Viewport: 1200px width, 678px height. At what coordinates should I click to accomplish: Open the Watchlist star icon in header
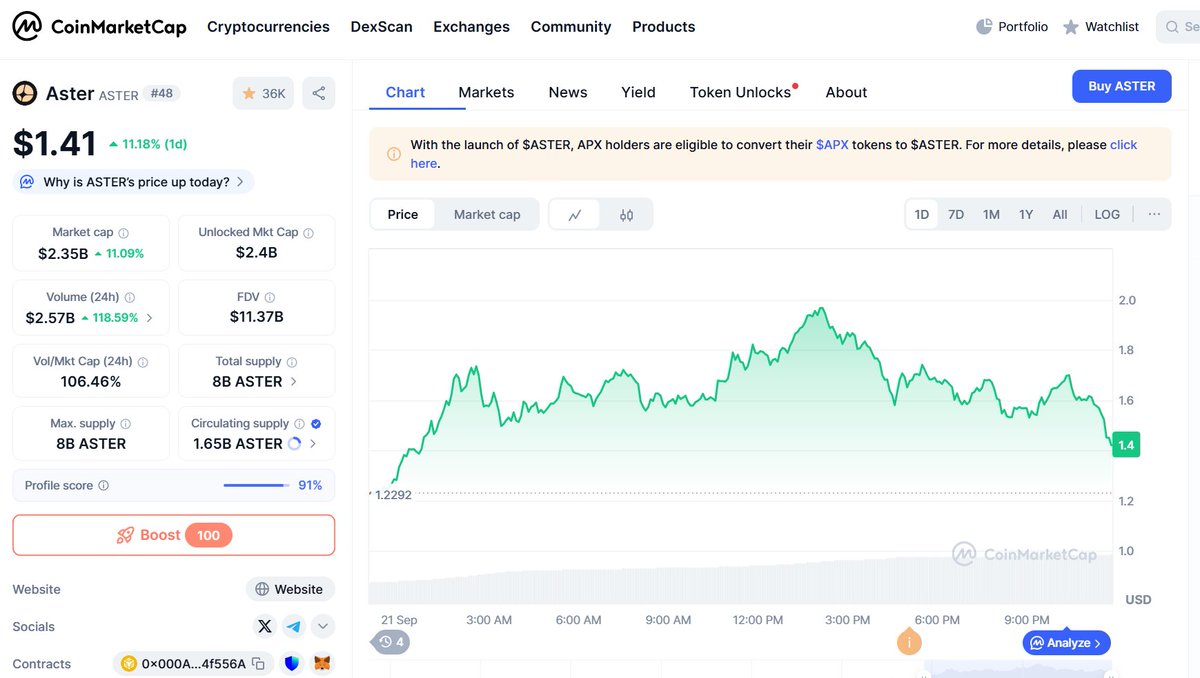[x=1071, y=27]
